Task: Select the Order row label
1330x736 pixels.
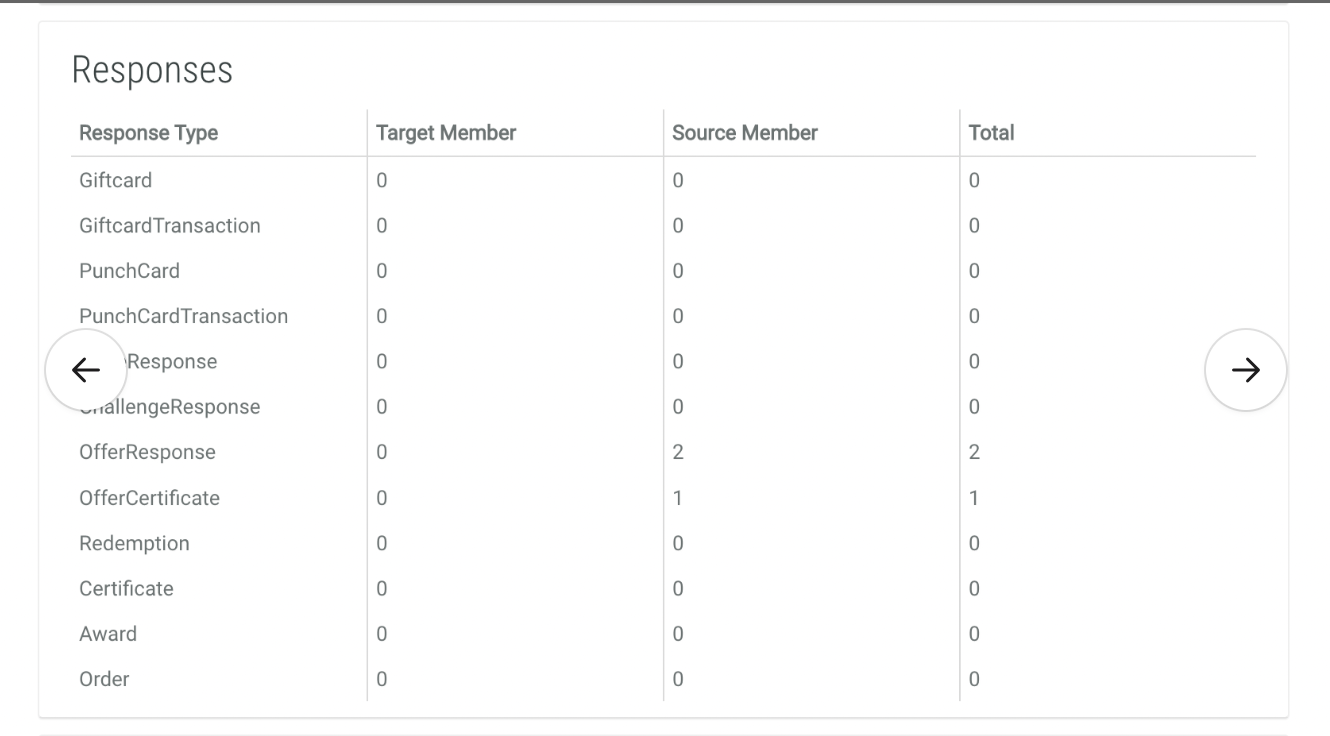Action: [x=104, y=680]
